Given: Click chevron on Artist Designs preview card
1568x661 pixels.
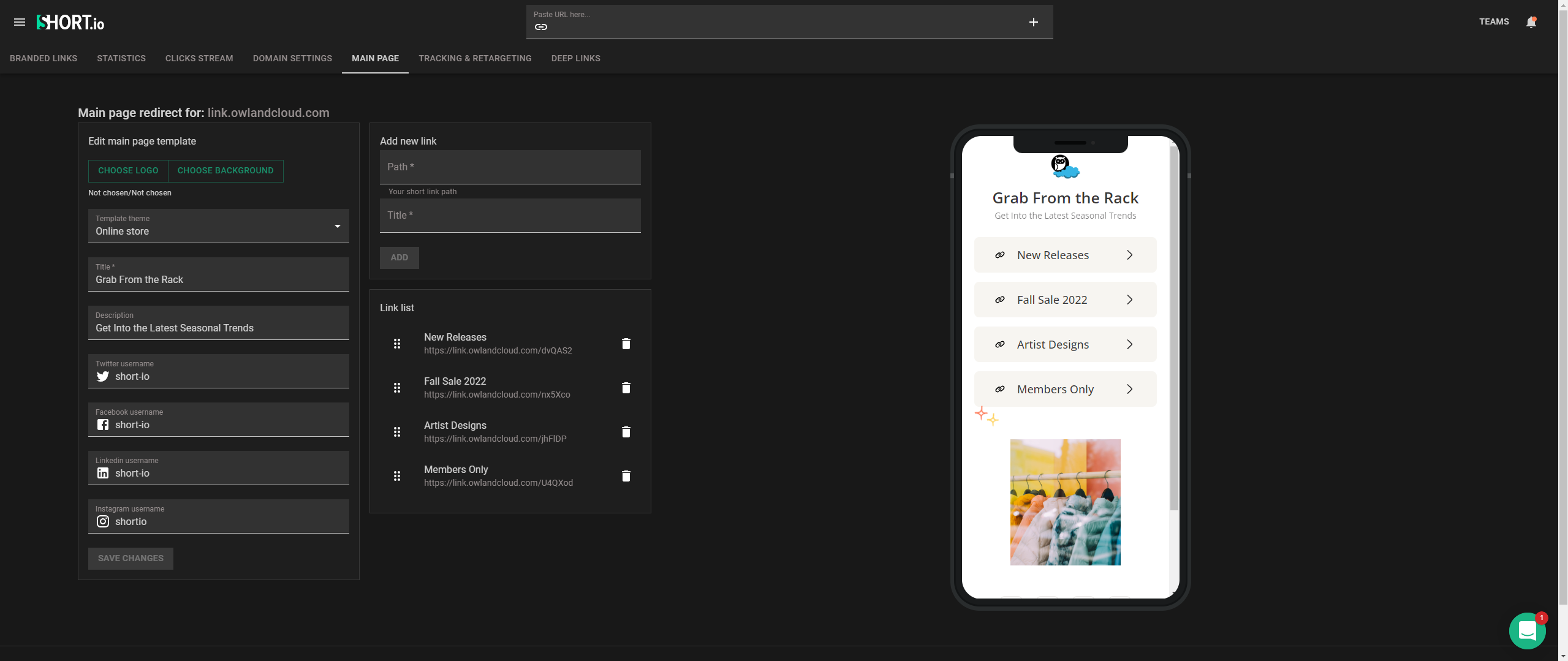Looking at the screenshot, I should [1129, 344].
